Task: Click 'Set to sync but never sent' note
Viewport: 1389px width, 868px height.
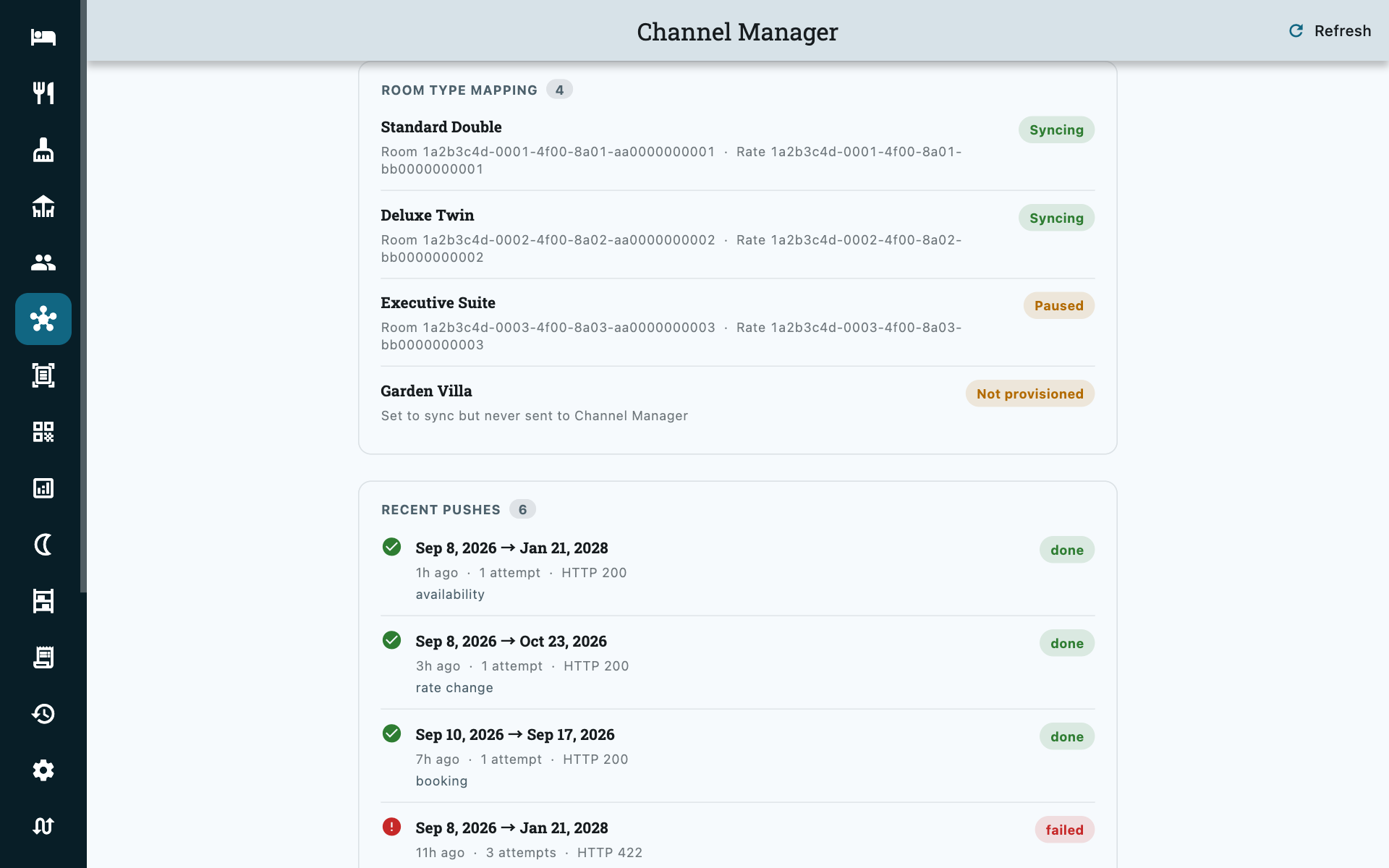Action: click(x=535, y=416)
